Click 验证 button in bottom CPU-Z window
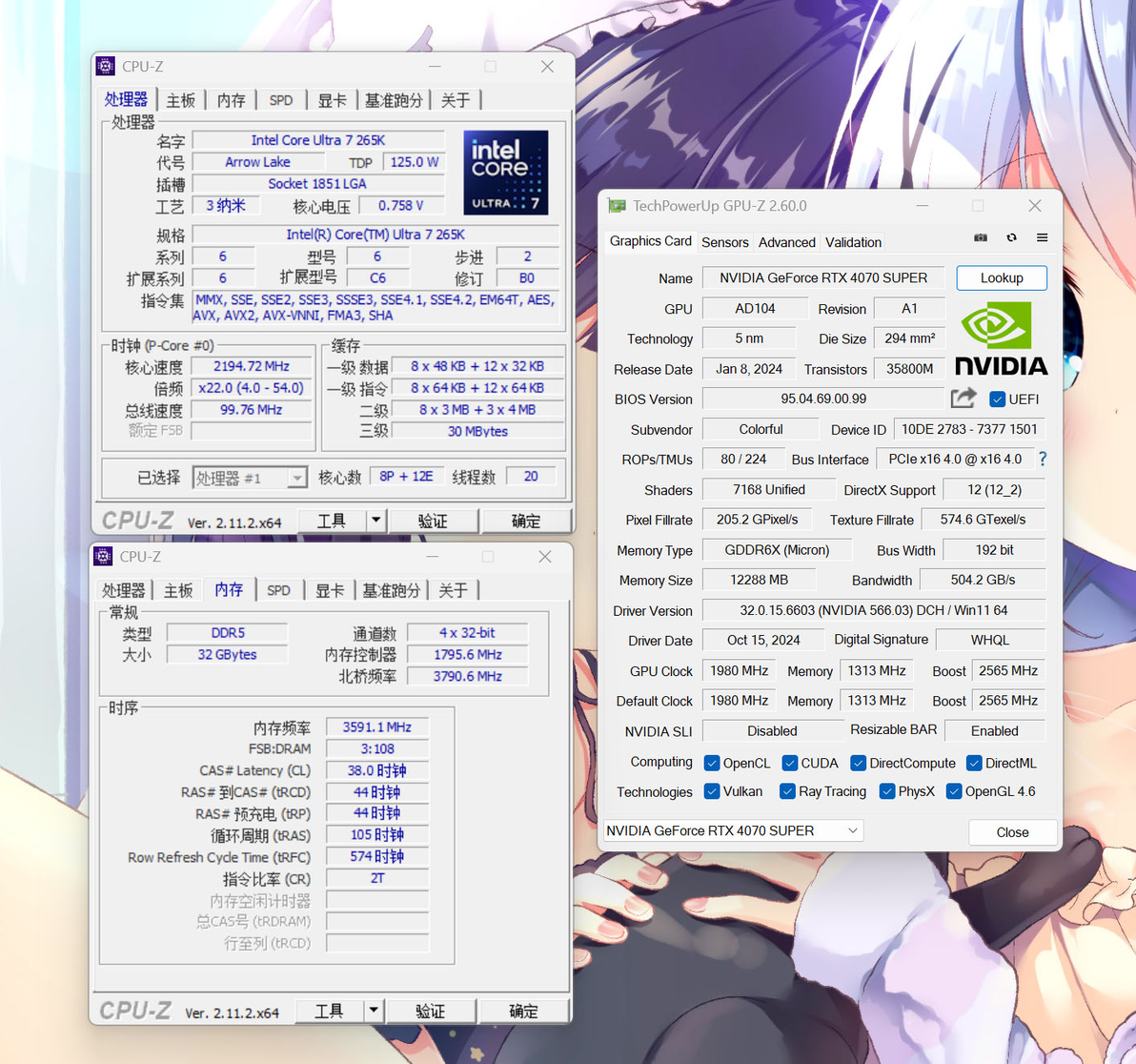 (x=431, y=1011)
